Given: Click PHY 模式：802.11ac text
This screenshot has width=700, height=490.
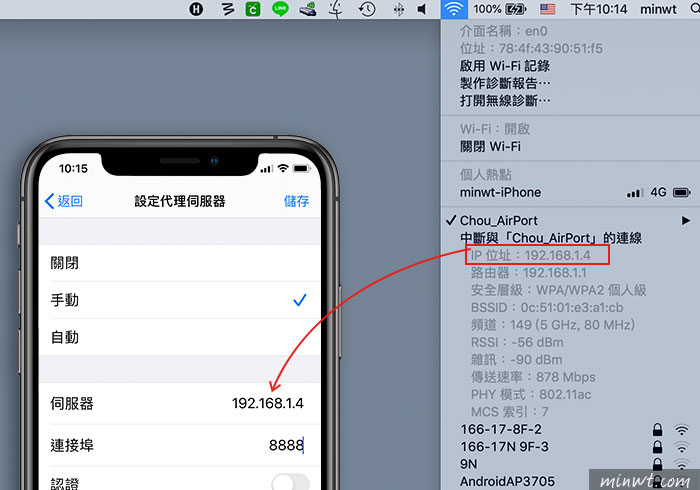Looking at the screenshot, I should (531, 394).
